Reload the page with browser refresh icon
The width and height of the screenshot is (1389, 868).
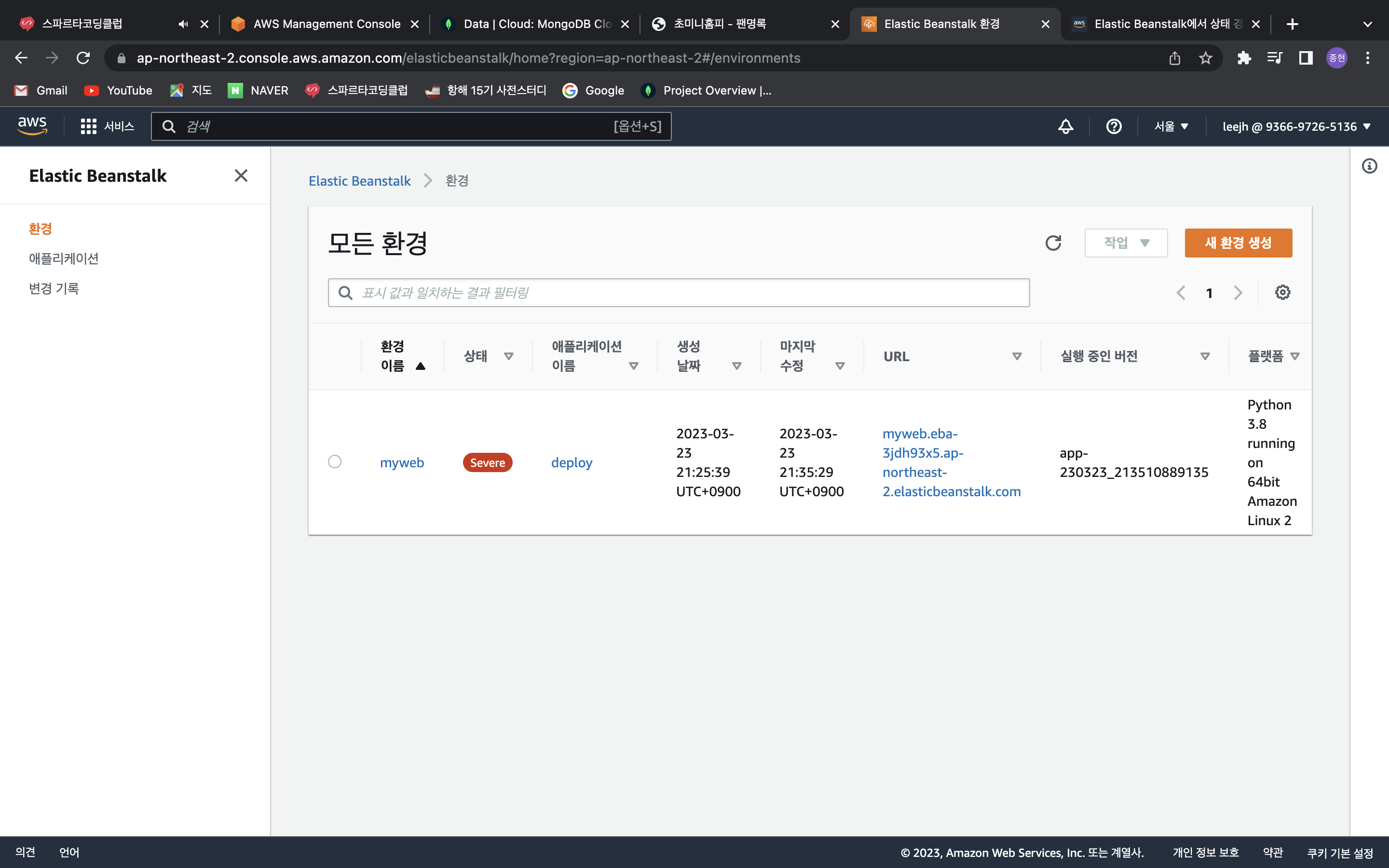(83, 58)
